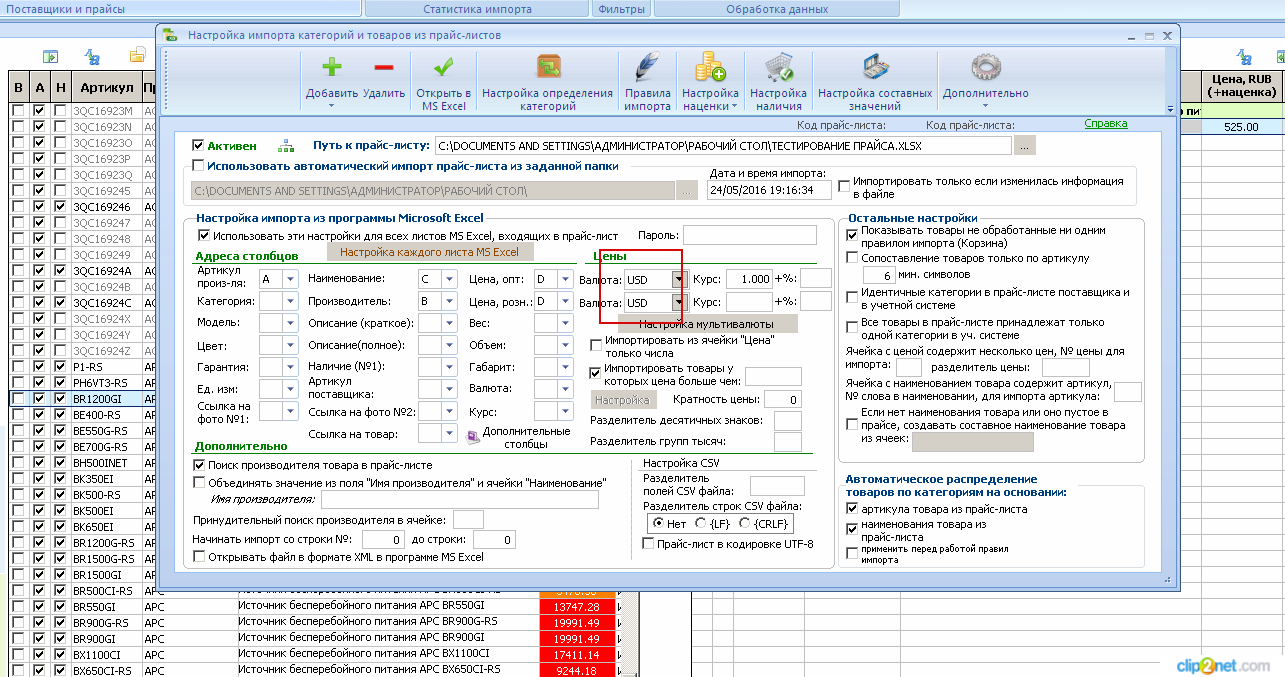
Task: Open the Цена, опт column dropdown
Action: click(565, 279)
